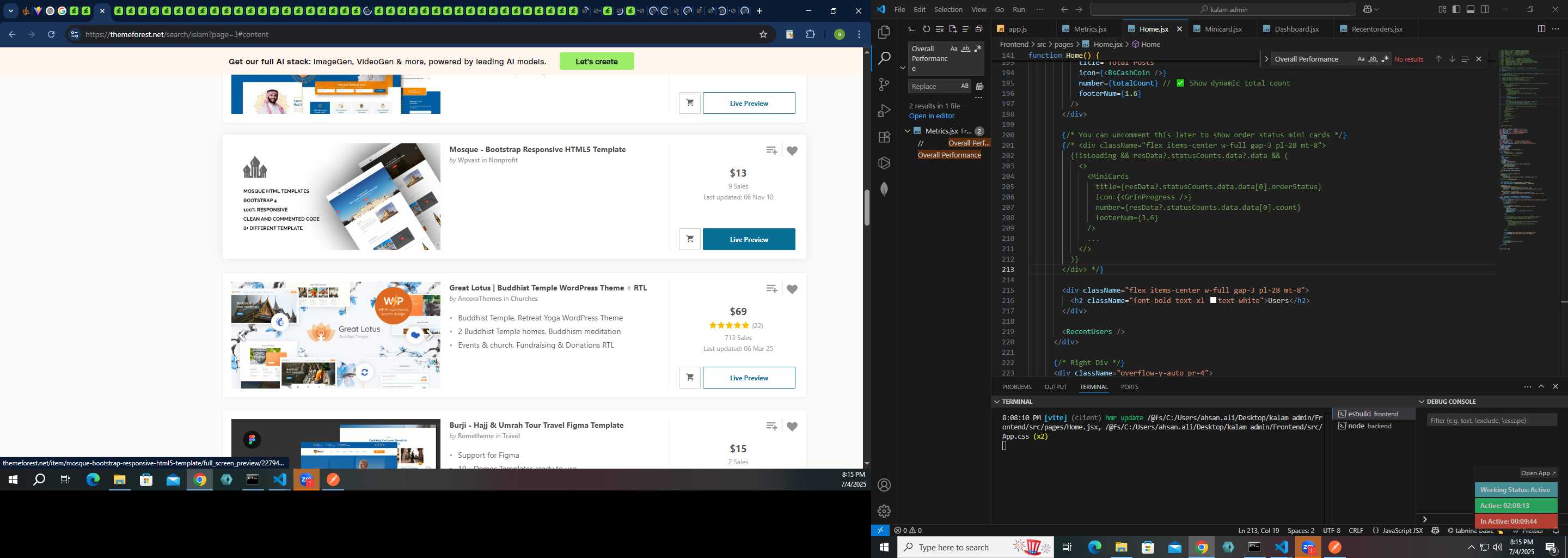Click the Open App button near debug console
This screenshot has width=1568, height=558.
(x=1538, y=474)
